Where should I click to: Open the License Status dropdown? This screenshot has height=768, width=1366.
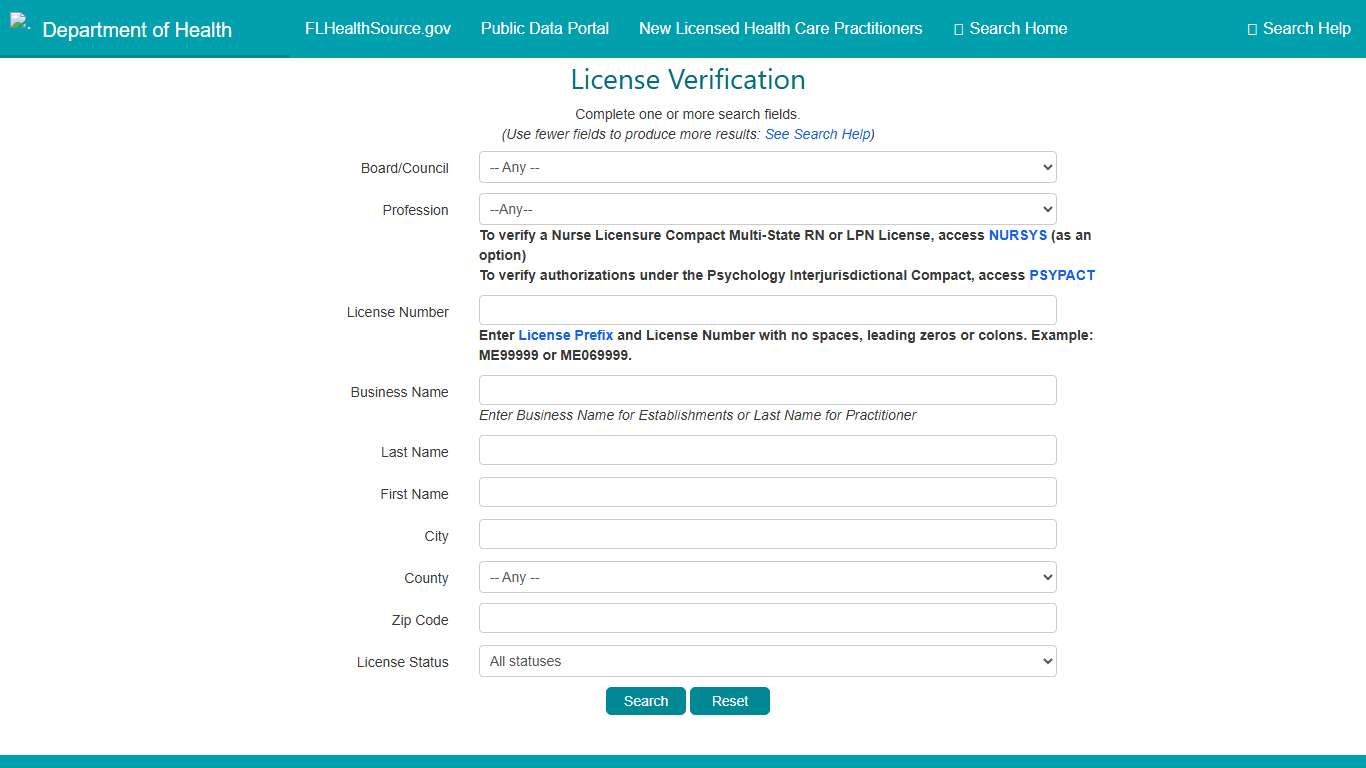pyautogui.click(x=767, y=661)
